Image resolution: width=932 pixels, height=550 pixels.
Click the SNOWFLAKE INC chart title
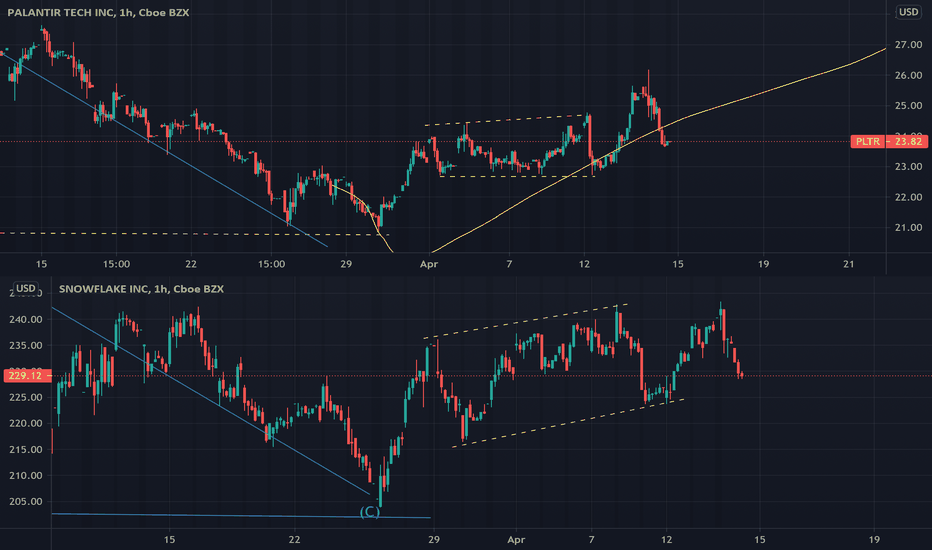point(141,289)
